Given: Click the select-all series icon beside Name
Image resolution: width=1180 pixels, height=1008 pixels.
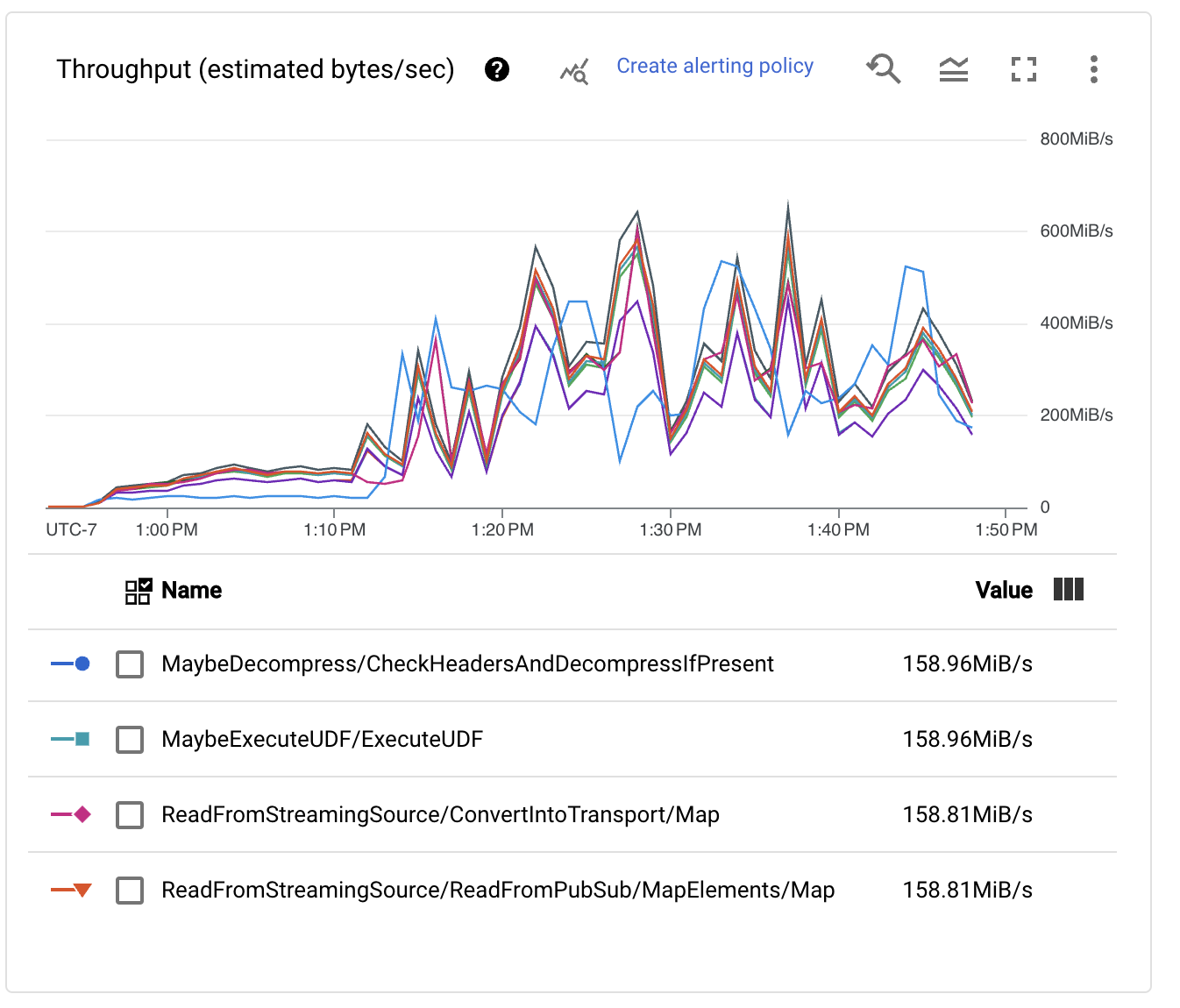Looking at the screenshot, I should click(139, 592).
